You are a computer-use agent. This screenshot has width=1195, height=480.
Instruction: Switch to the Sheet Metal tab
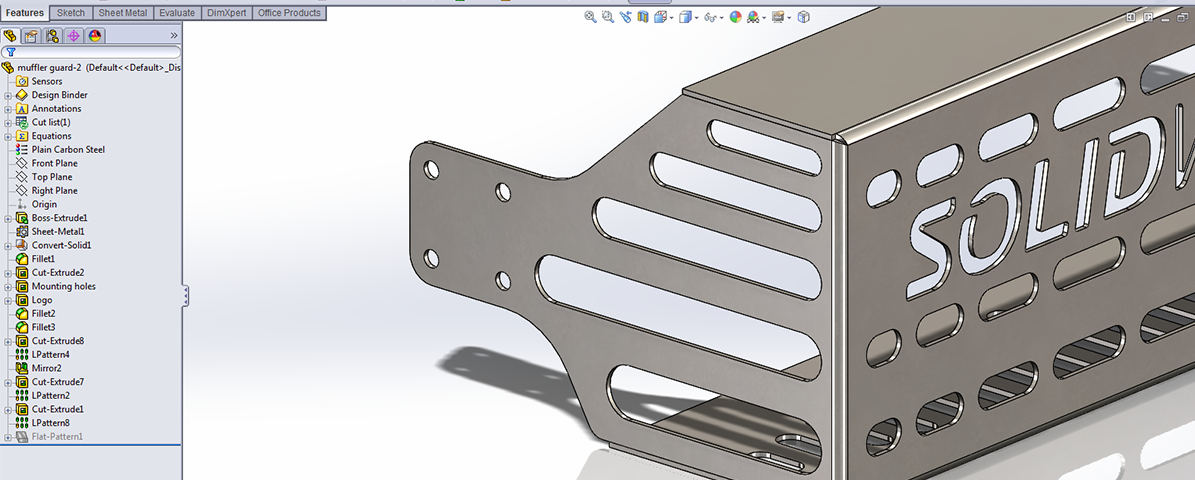coord(123,13)
